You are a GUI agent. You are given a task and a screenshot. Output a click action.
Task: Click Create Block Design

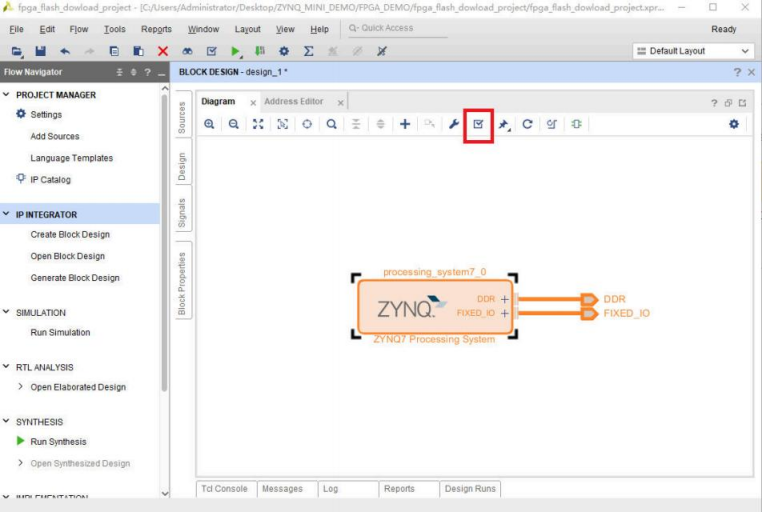pos(70,234)
